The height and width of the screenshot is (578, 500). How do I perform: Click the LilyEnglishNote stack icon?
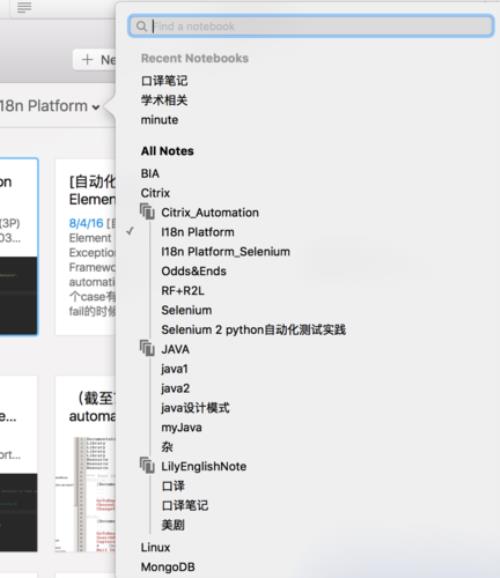pos(147,465)
